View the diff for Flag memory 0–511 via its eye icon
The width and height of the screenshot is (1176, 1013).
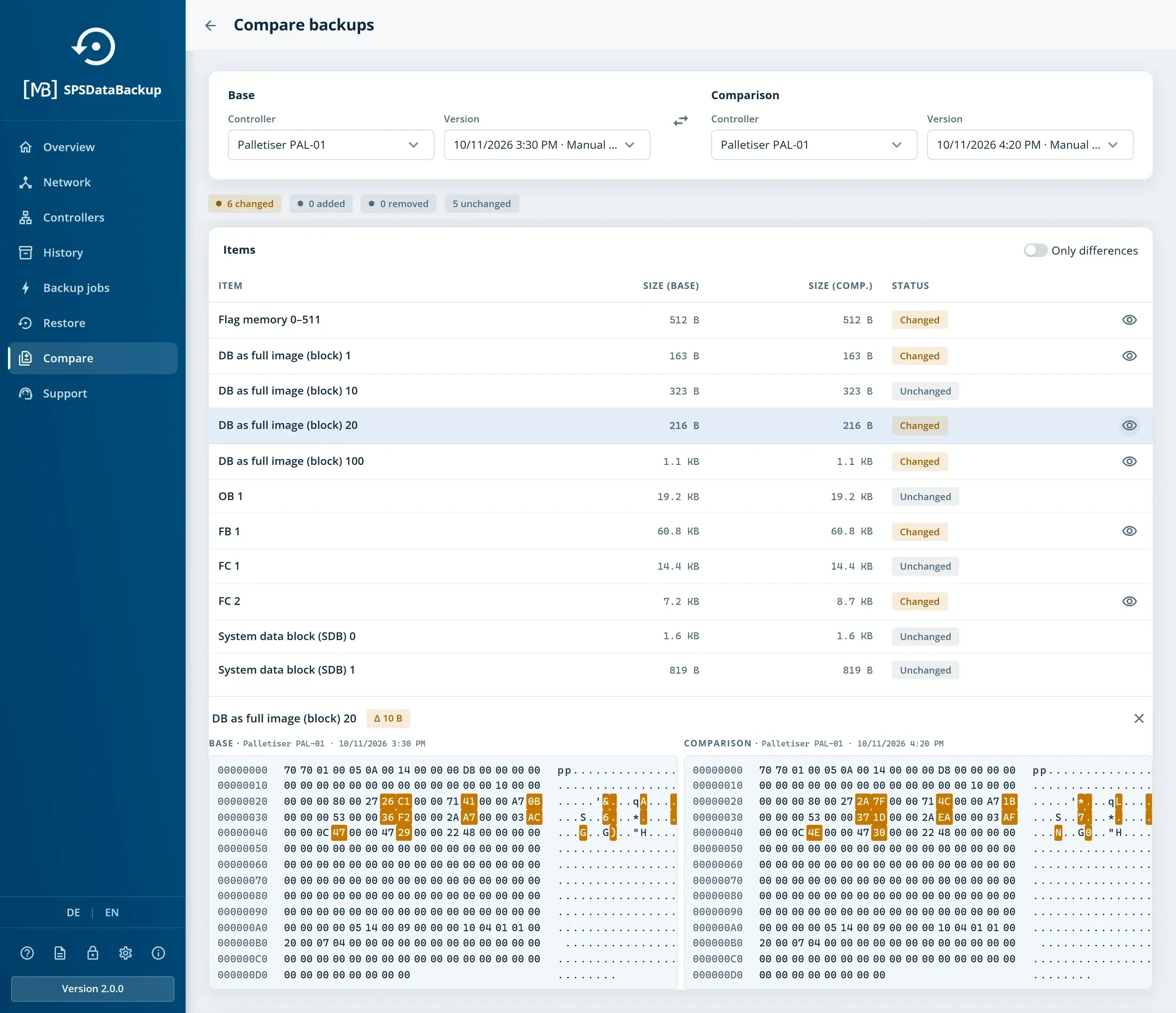[1129, 320]
